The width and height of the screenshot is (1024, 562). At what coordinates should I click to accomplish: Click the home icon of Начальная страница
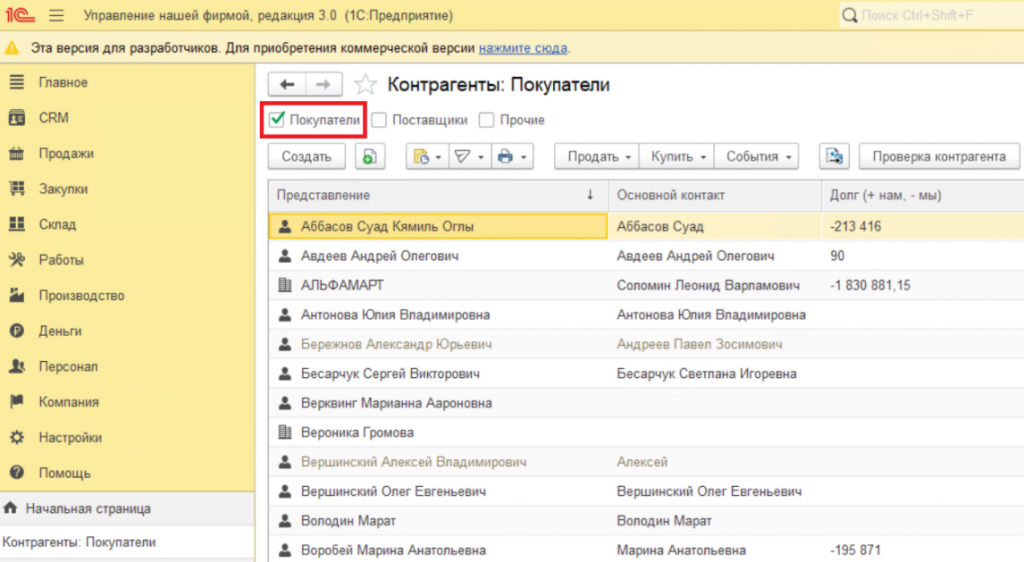coord(10,508)
